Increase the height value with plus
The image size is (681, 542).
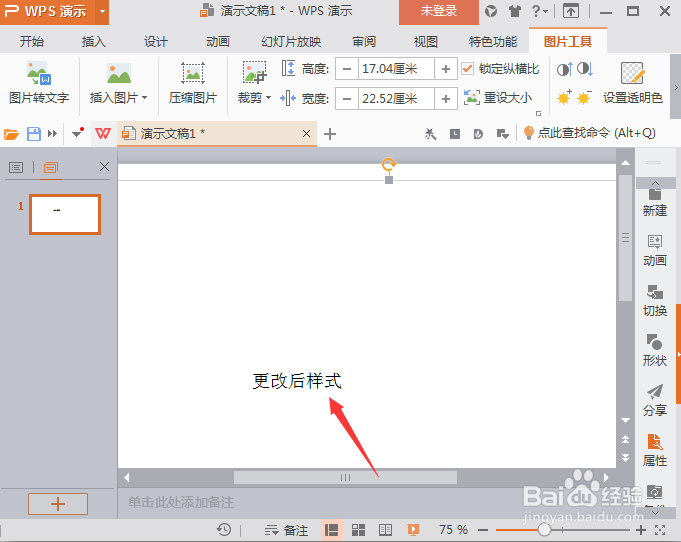pos(446,69)
